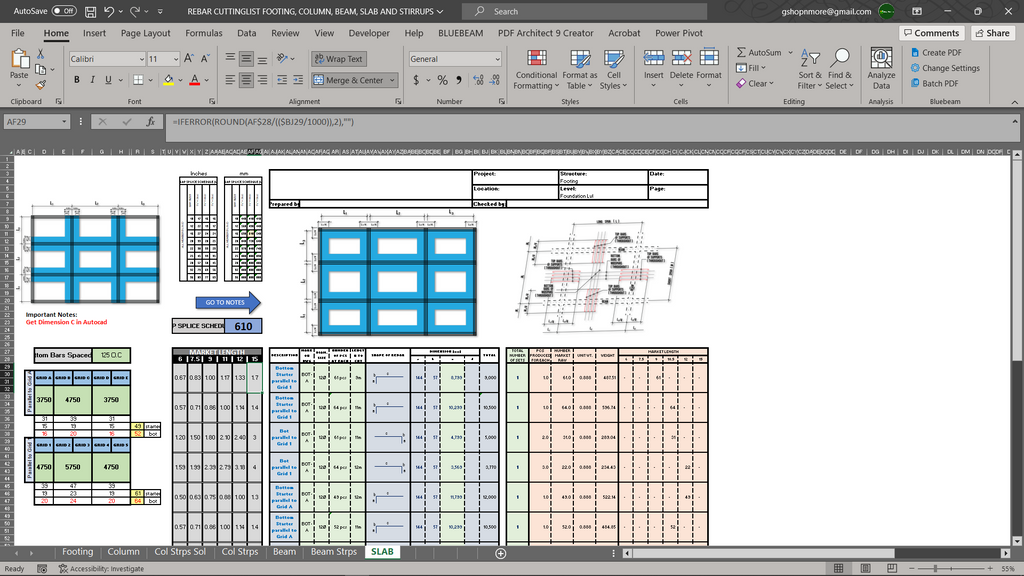Open the Formulas ribbon tab
This screenshot has height=576, width=1024.
pyautogui.click(x=204, y=33)
